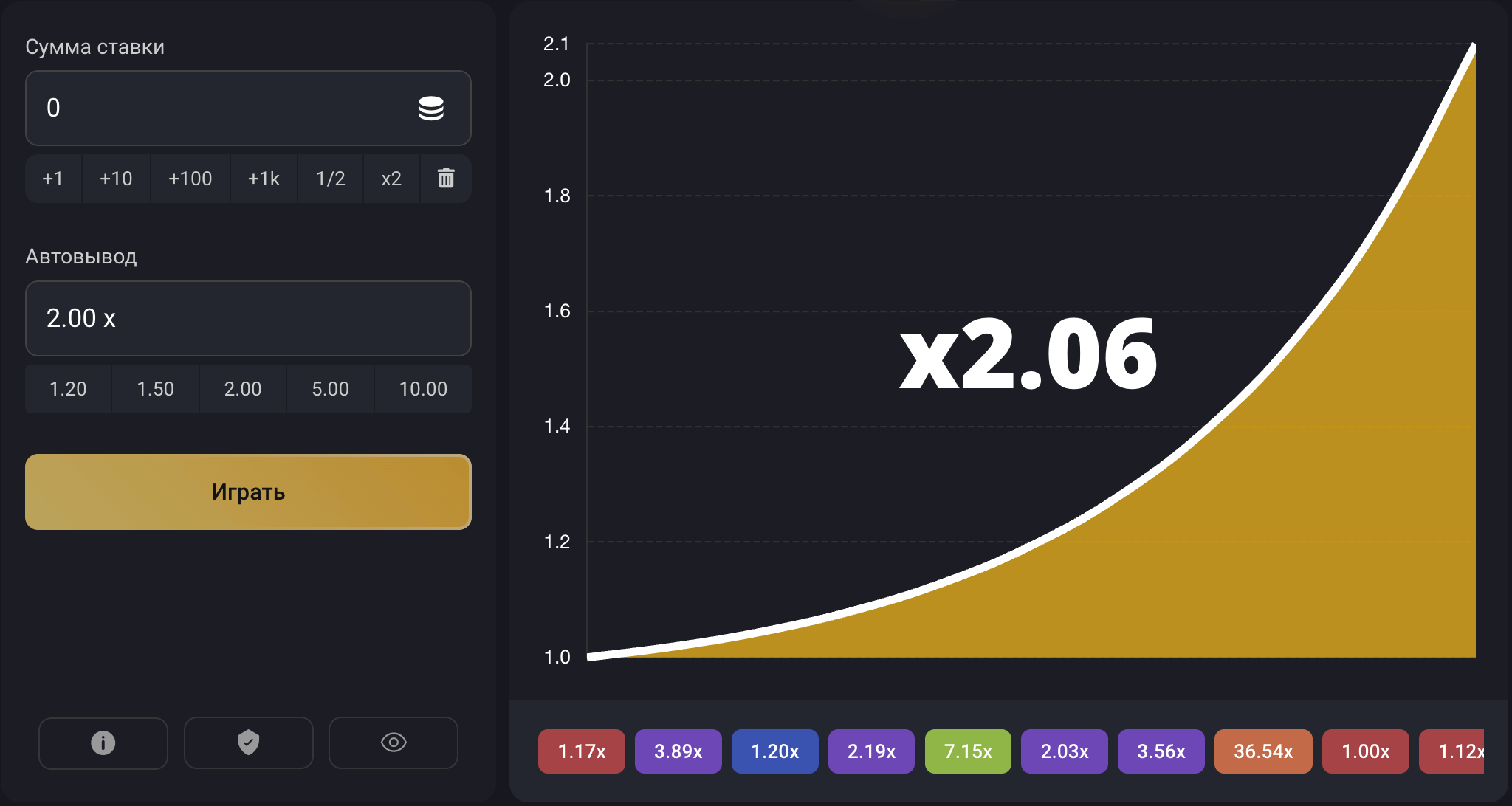Screen dimensions: 1512x806
Task: Double the bet with x2 button
Action: [x=391, y=179]
